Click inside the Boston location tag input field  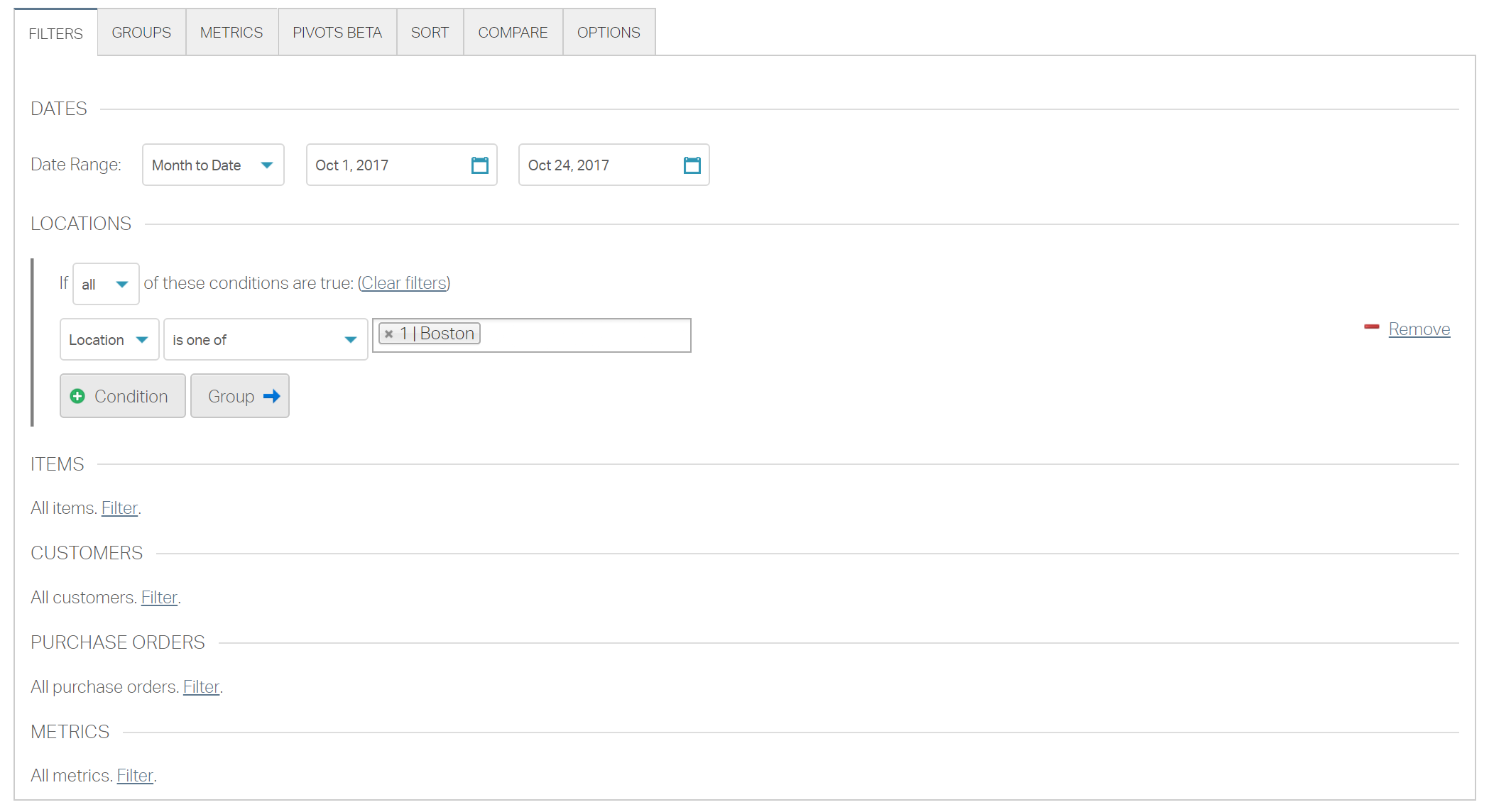click(x=589, y=334)
